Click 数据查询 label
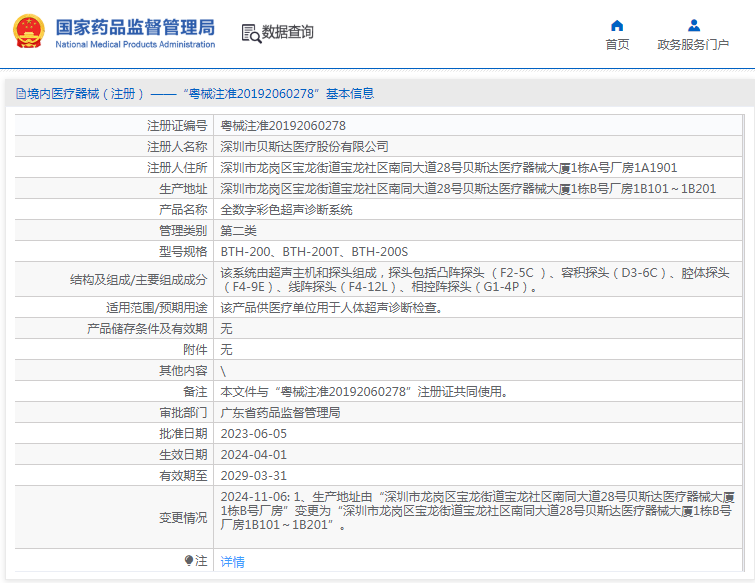Screen dimensions: 755x583 287,32
